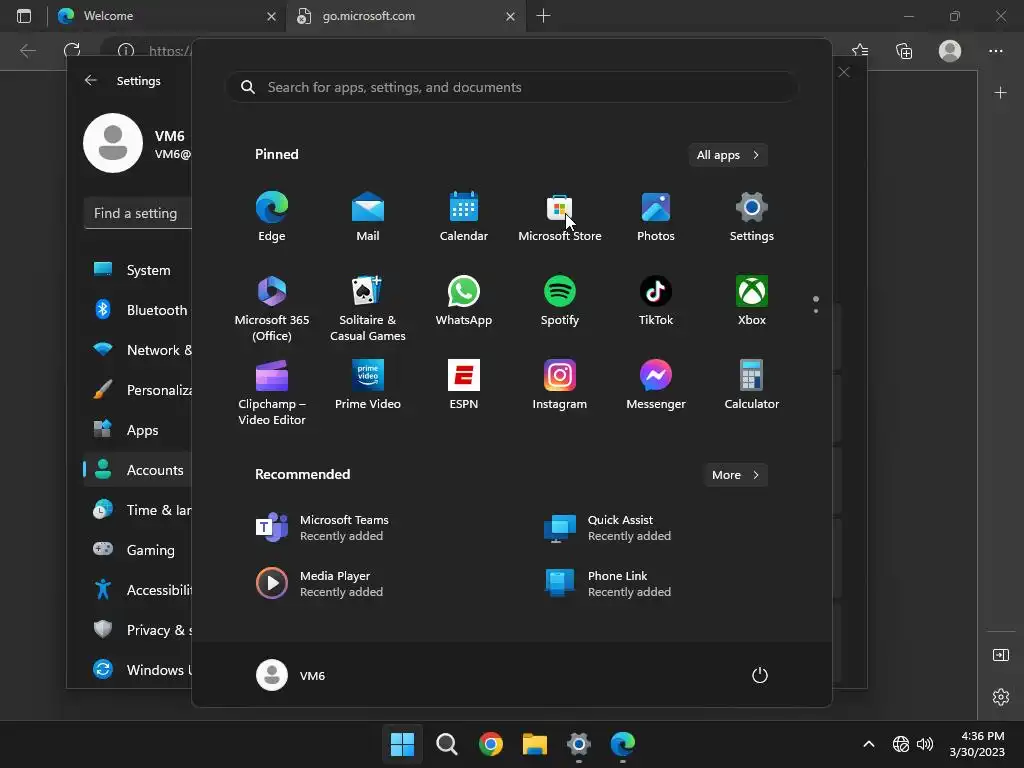Refresh the Edge page
Image resolution: width=1024 pixels, height=768 pixels.
pos(72,50)
